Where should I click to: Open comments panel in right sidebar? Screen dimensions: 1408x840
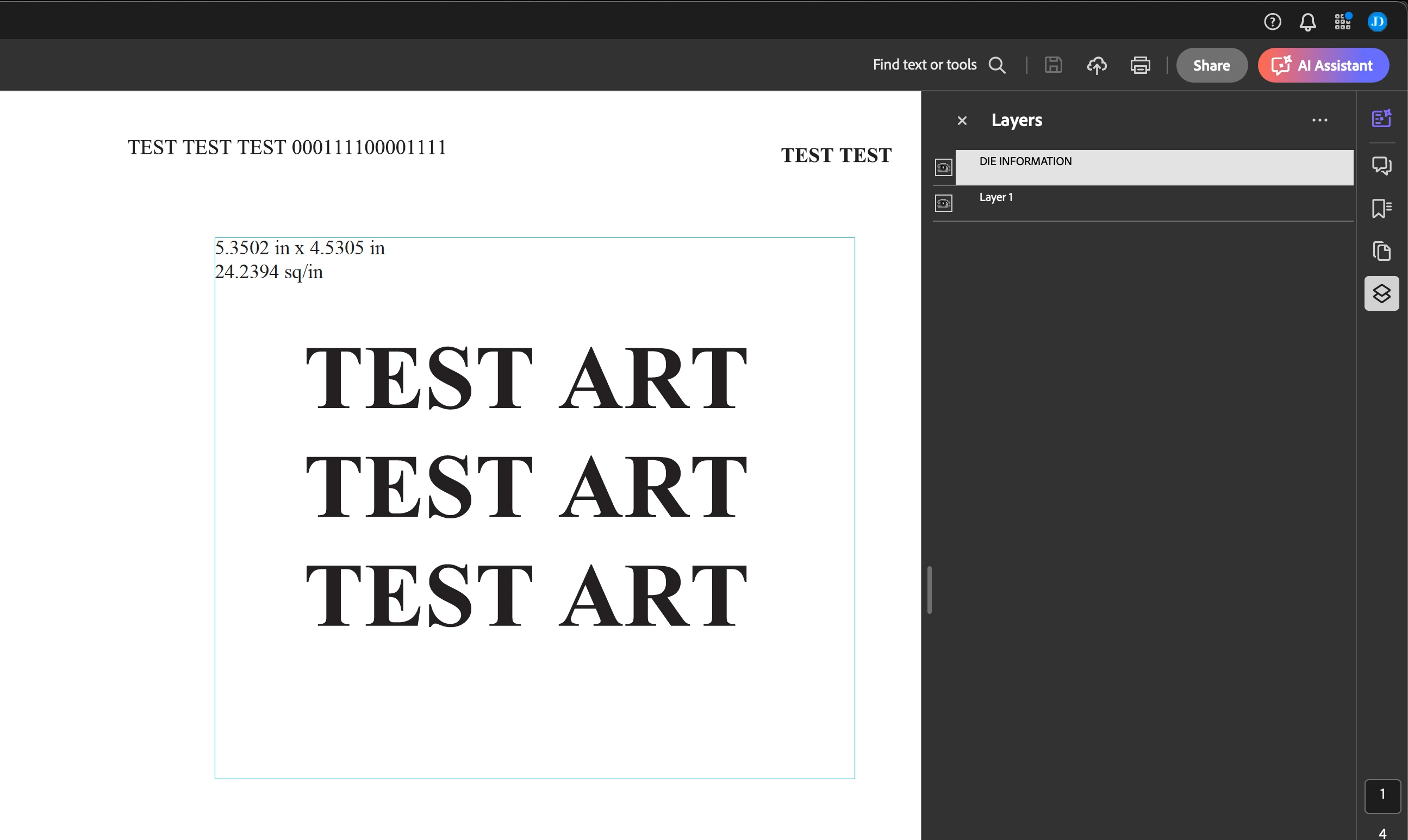click(x=1381, y=165)
